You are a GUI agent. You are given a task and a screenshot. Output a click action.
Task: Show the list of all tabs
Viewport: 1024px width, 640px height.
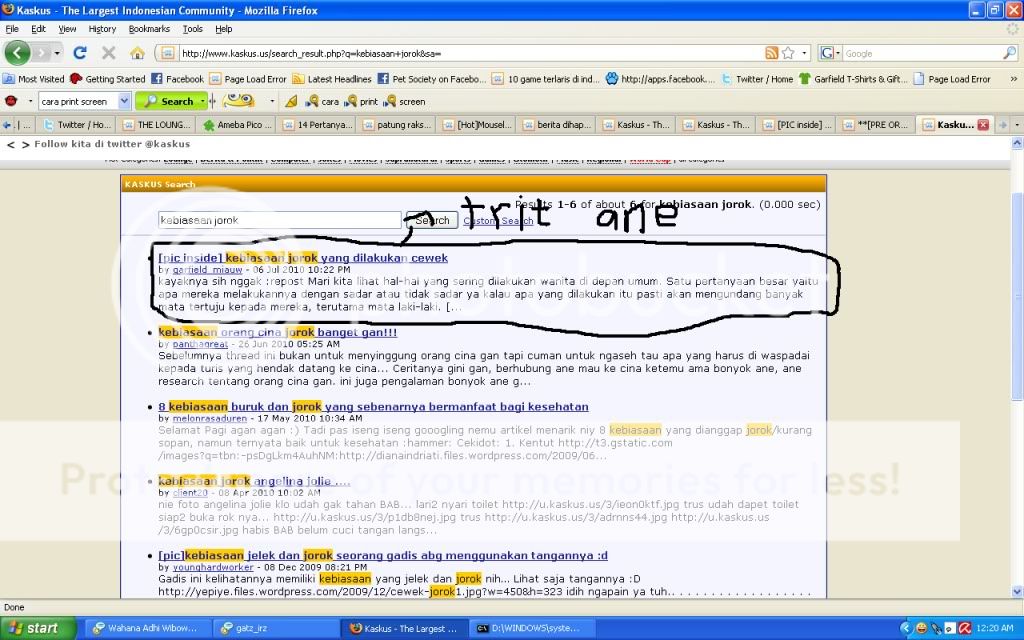pyautogui.click(x=1017, y=125)
